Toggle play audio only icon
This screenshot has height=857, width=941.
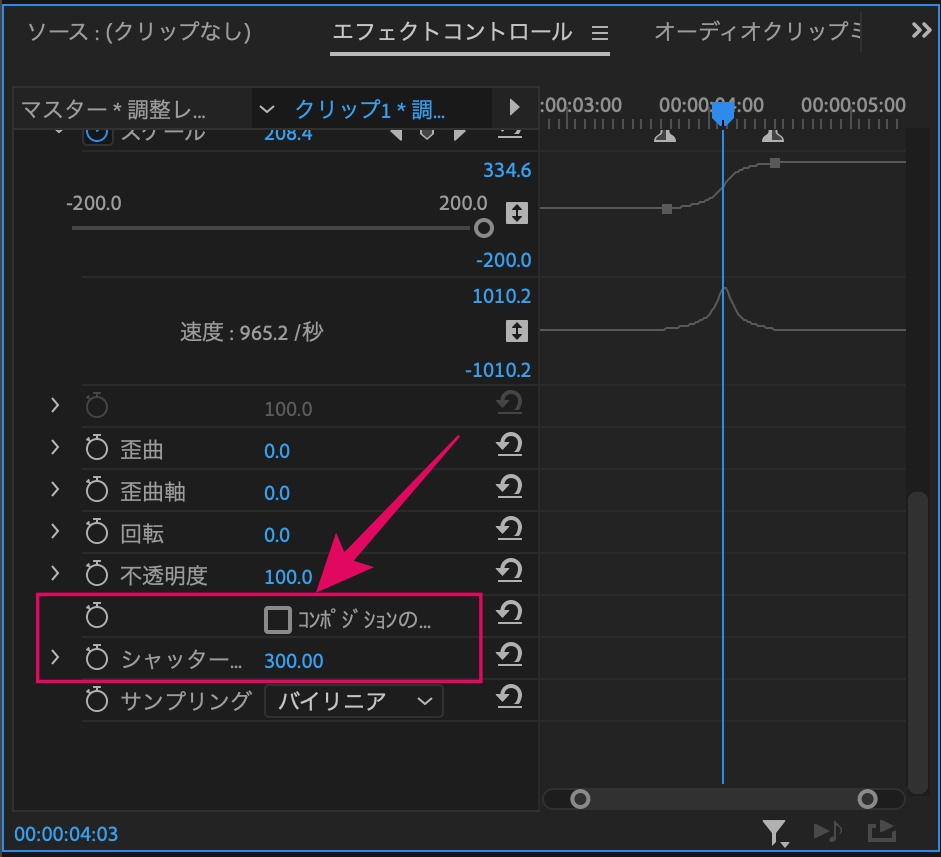pos(828,832)
